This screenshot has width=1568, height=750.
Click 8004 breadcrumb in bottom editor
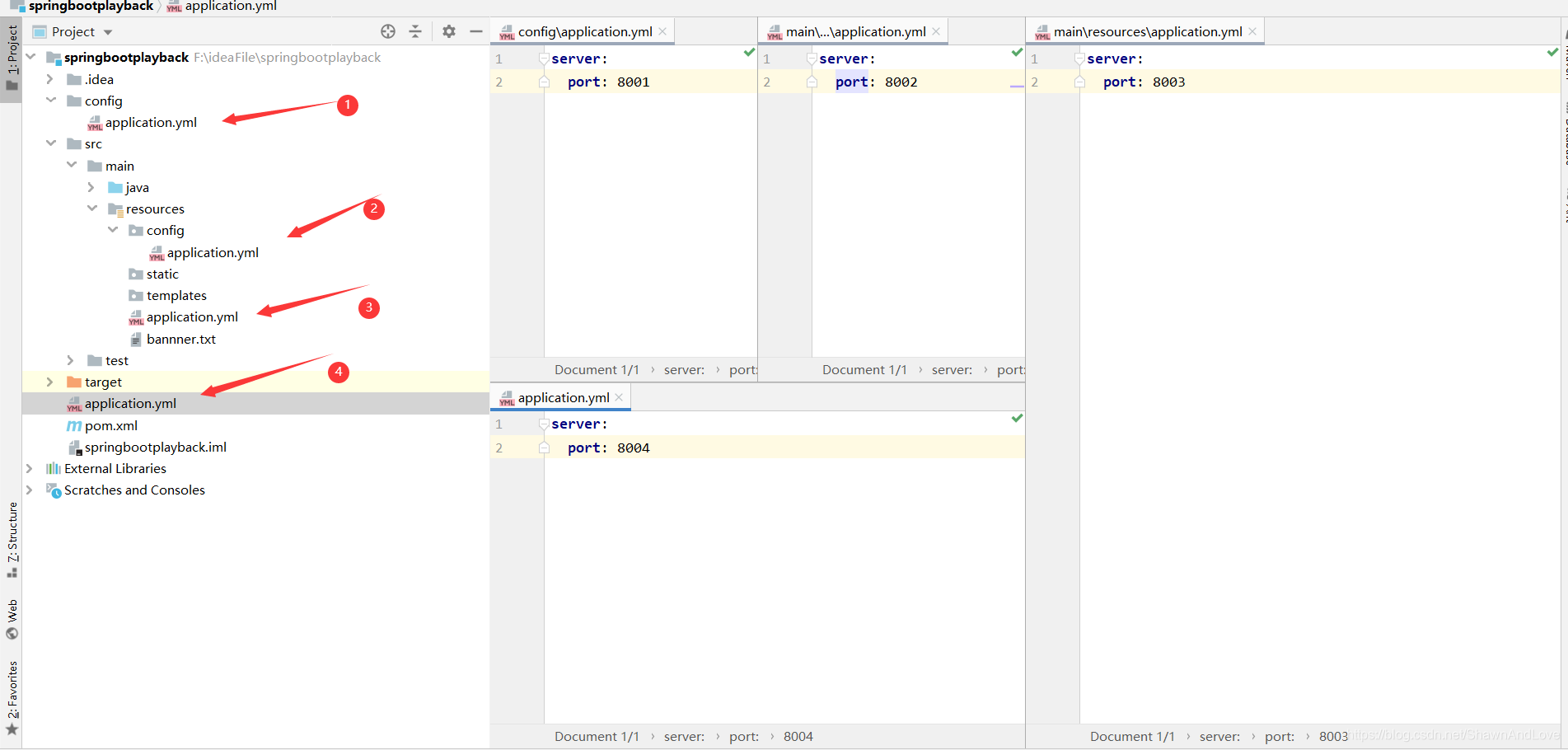[798, 736]
